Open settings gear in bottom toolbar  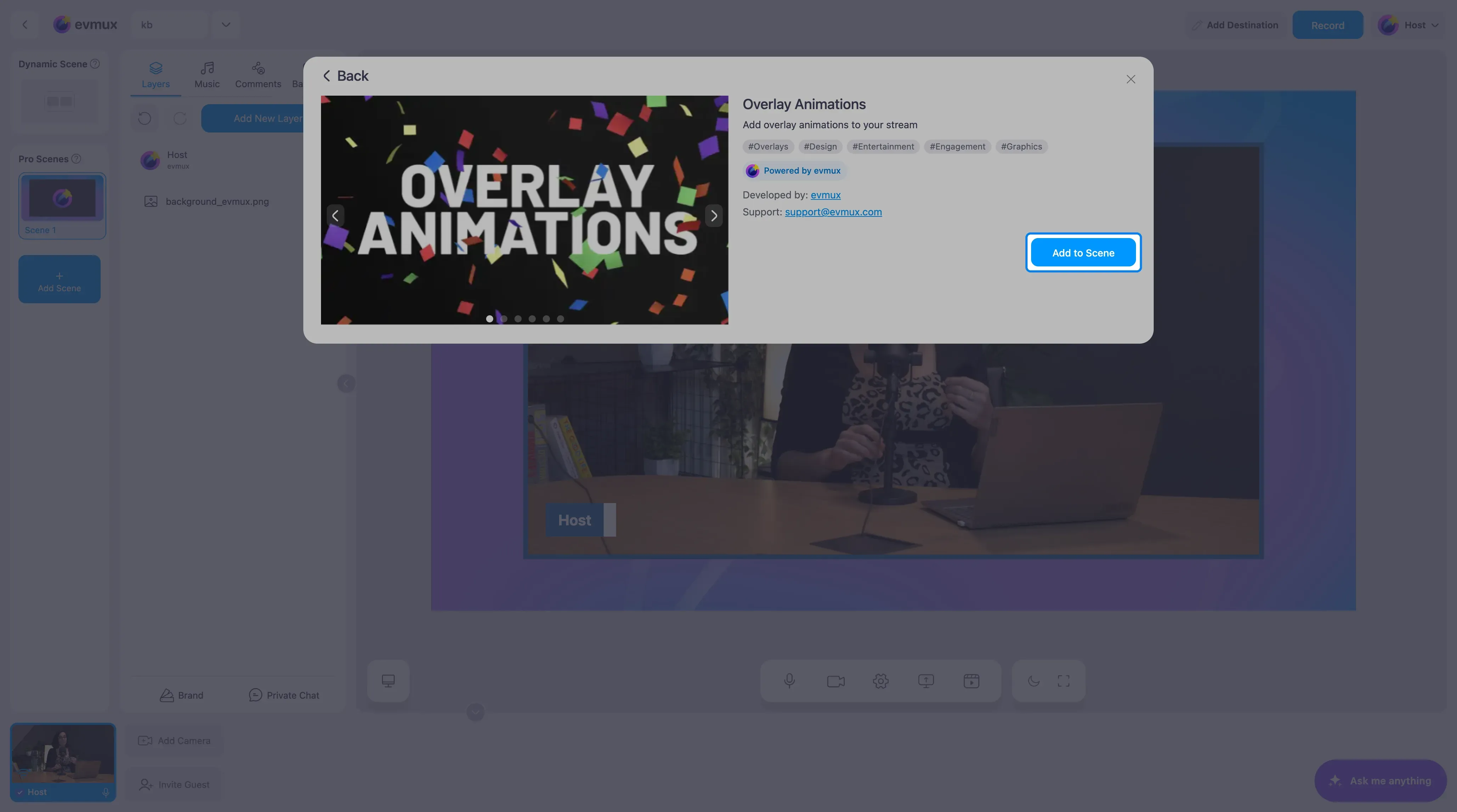pyautogui.click(x=881, y=681)
